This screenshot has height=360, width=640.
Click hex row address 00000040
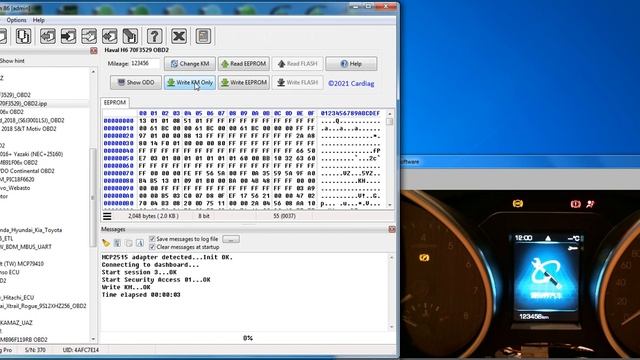tap(118, 151)
